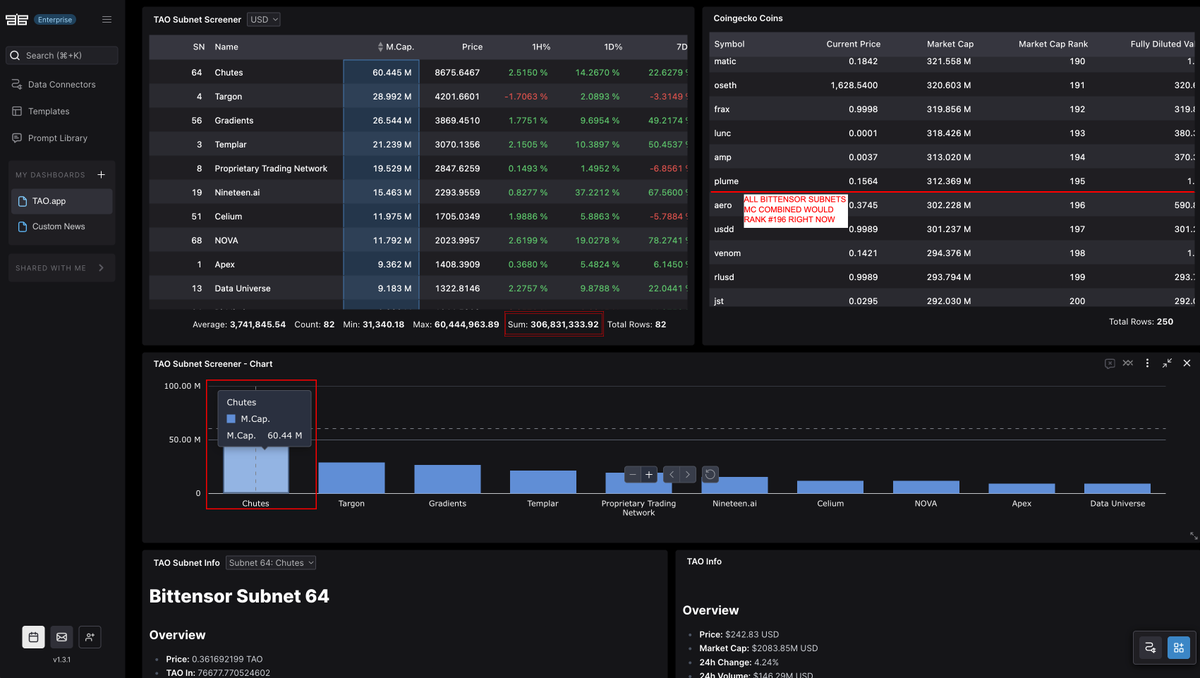Image resolution: width=1200 pixels, height=678 pixels.
Task: Minimize the chart with collapse arrows icon
Action: 1167,363
